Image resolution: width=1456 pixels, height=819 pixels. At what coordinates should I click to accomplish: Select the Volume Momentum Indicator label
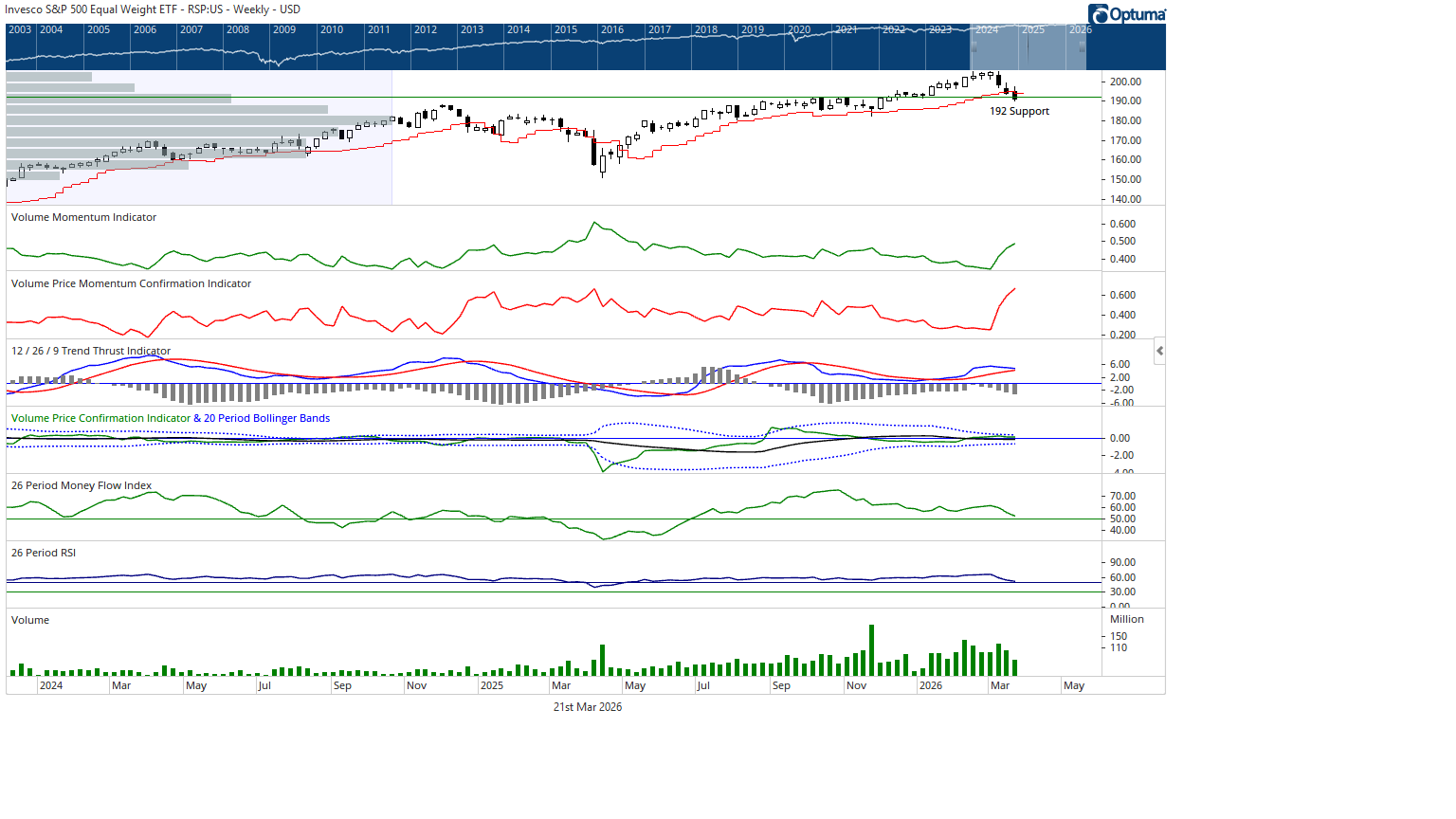pos(83,218)
